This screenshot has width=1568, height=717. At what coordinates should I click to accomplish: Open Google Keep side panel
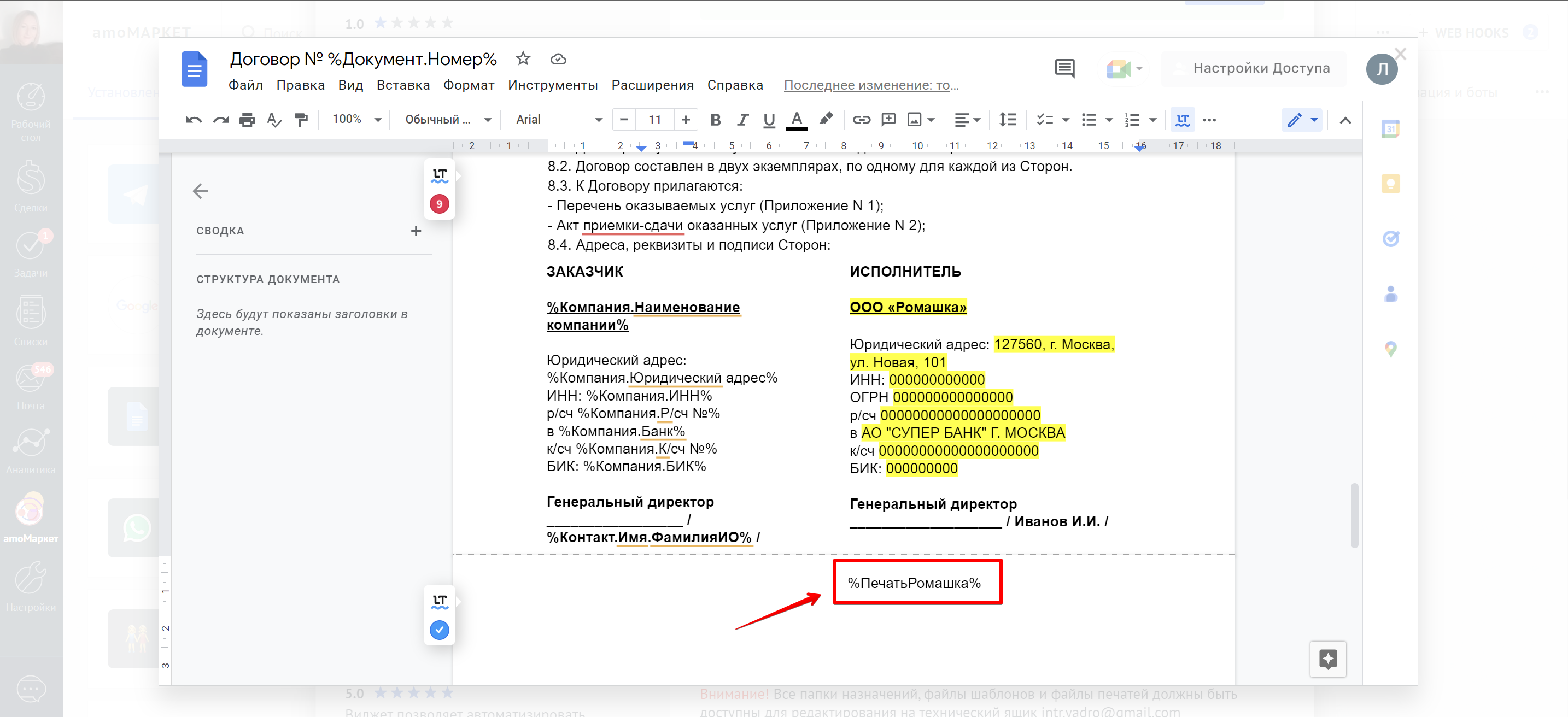pos(1391,184)
